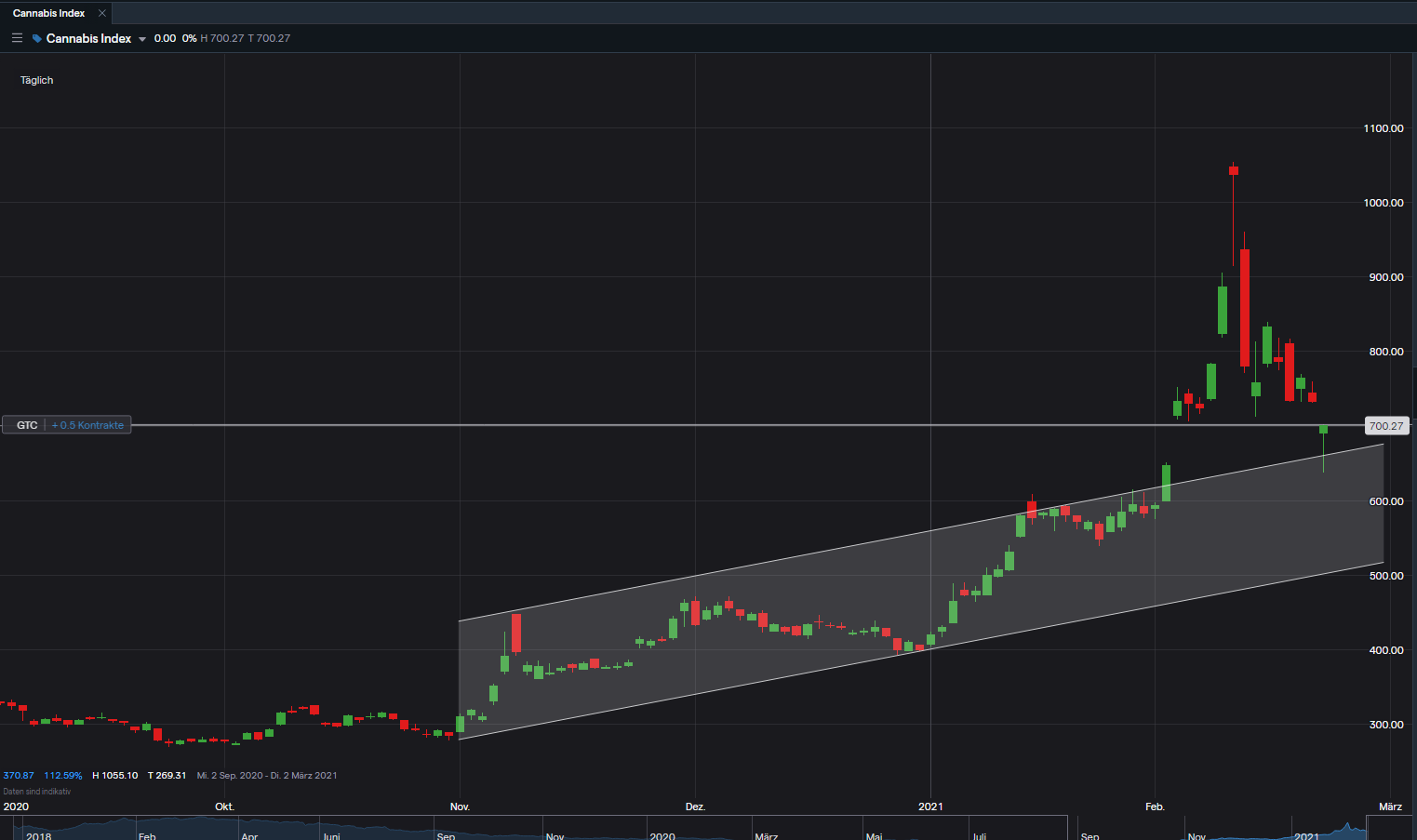The height and width of the screenshot is (840, 1417).
Task: Click 2018 in the bottom overview navigator
Action: (39, 835)
